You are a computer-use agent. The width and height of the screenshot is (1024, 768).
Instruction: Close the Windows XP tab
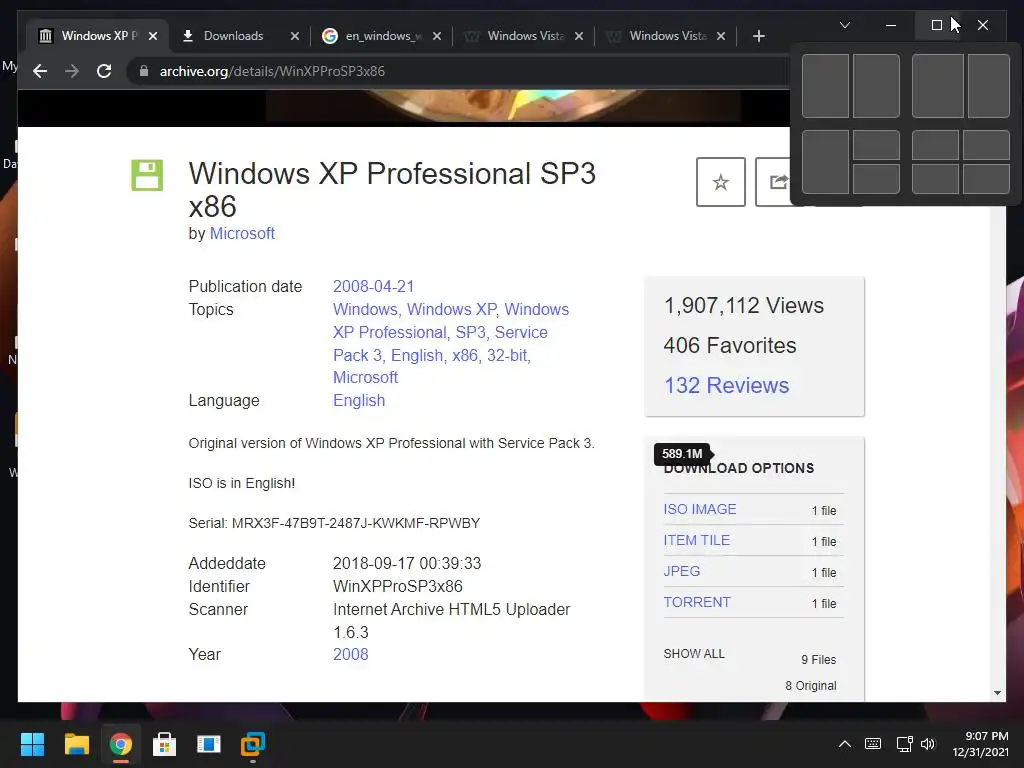pos(153,36)
